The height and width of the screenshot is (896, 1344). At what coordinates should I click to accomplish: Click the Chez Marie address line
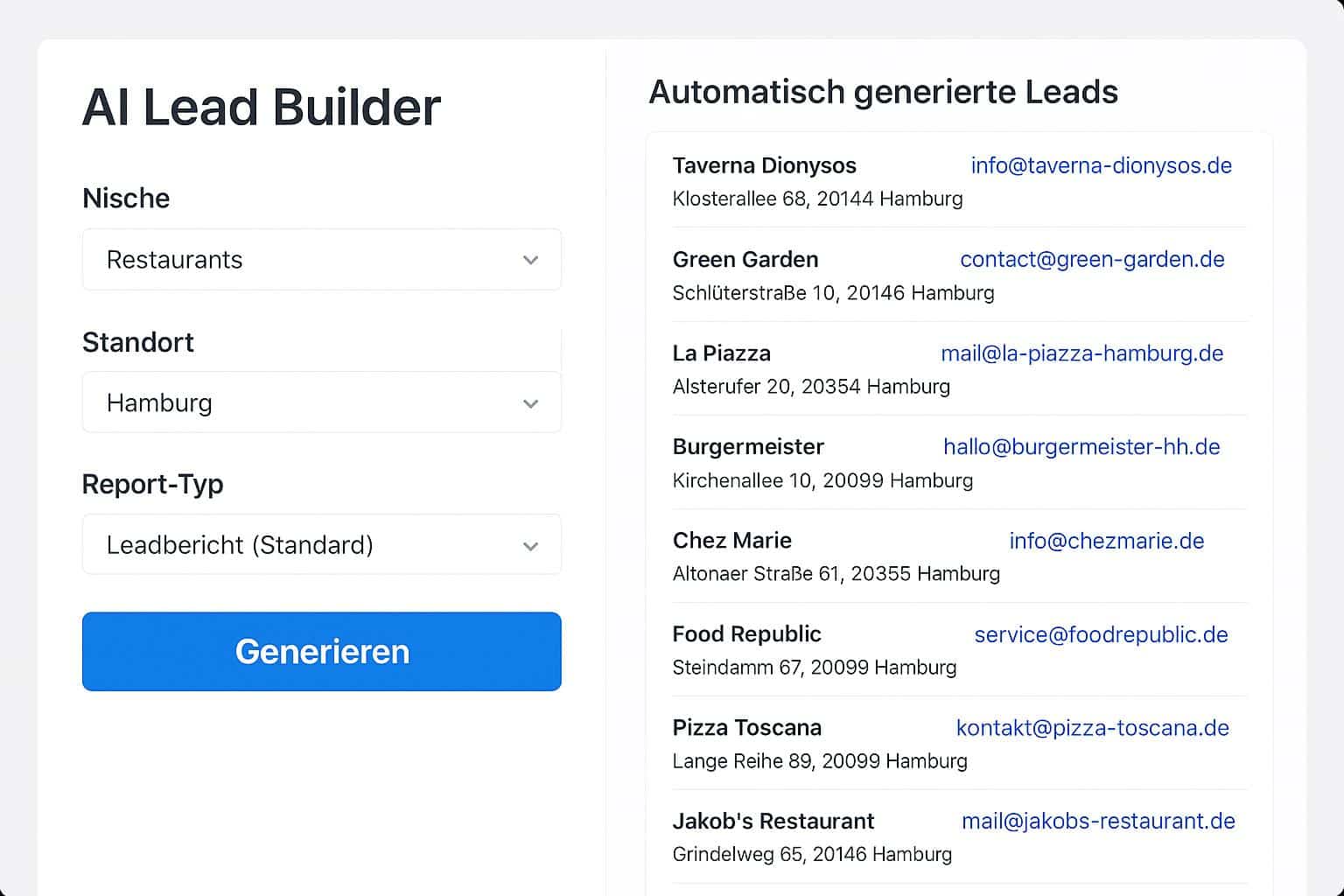(836, 574)
